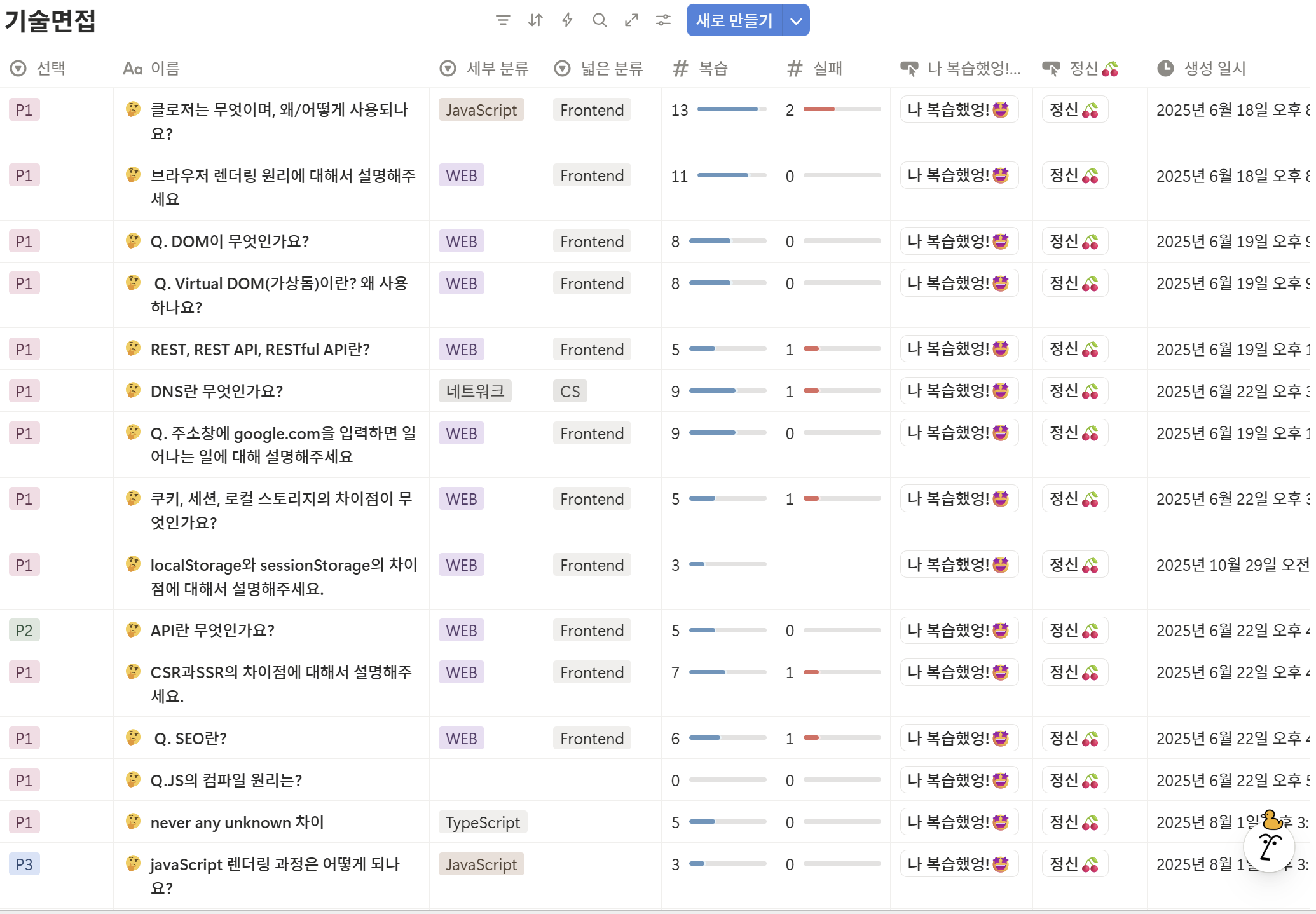Screen dimensions: 1316x914
Task: Click review progress bar in 클로저 row
Action: click(x=732, y=109)
